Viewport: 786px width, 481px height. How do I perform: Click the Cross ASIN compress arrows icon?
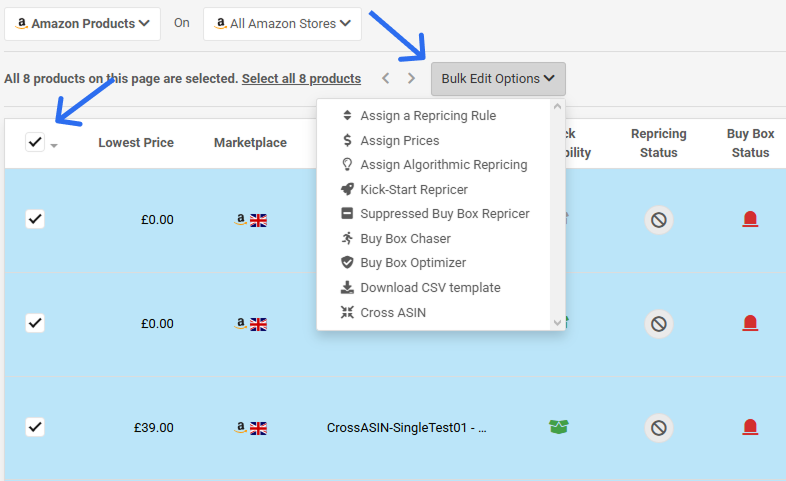point(347,312)
